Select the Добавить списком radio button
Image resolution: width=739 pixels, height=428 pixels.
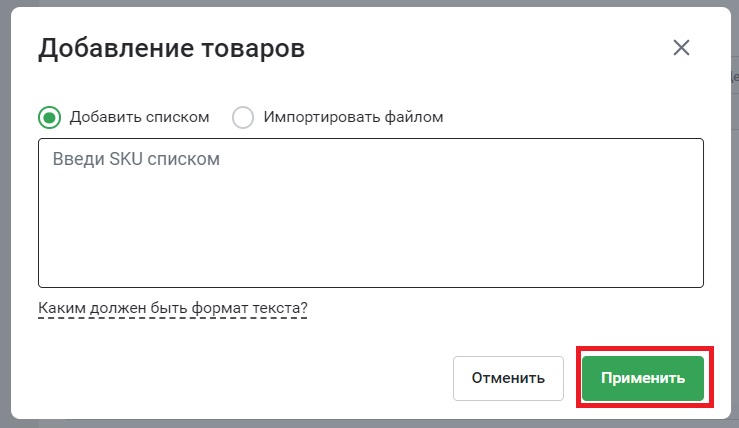[49, 117]
